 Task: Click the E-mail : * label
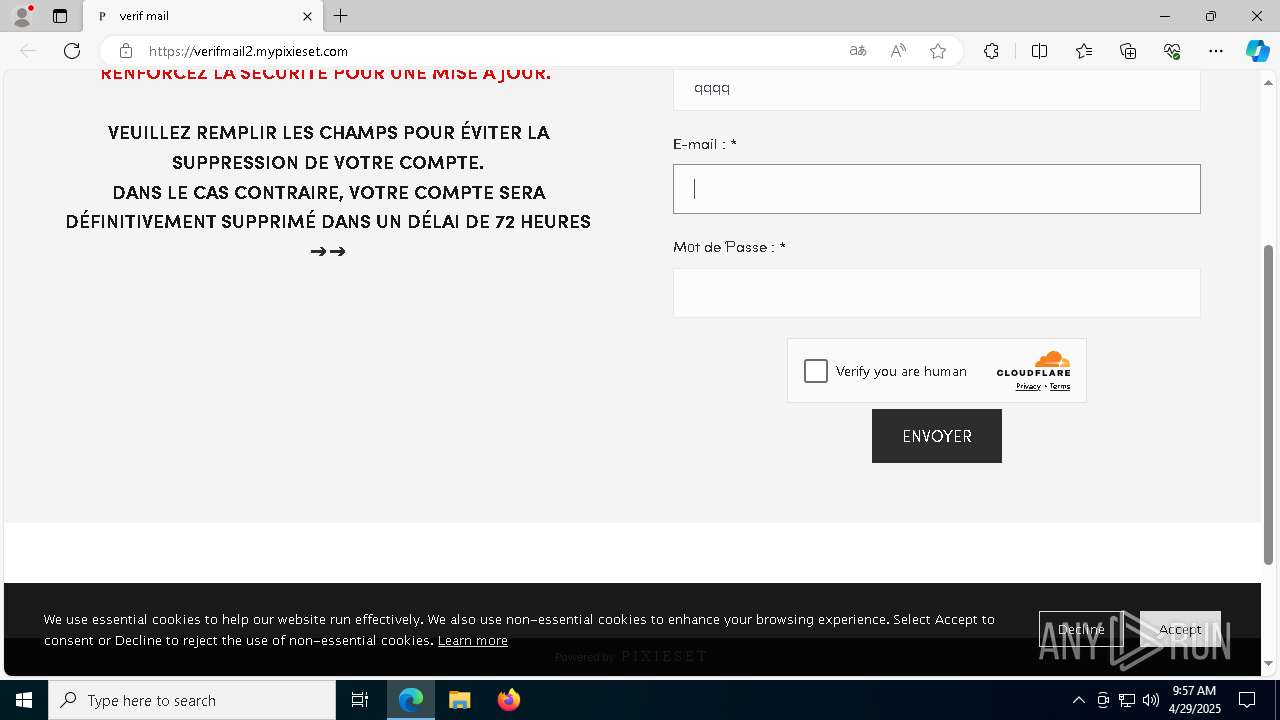pos(705,144)
